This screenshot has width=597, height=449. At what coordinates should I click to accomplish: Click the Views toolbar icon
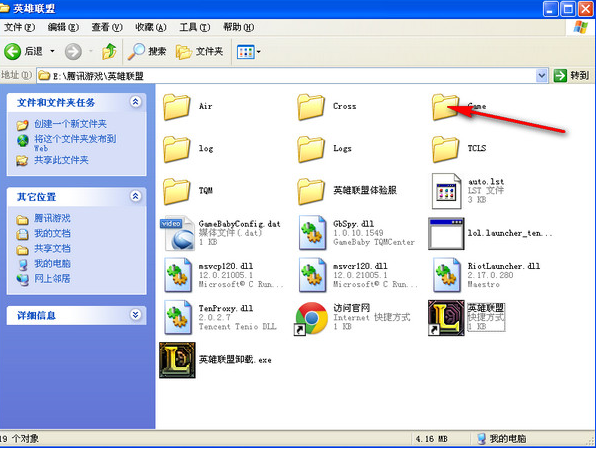[x=246, y=52]
